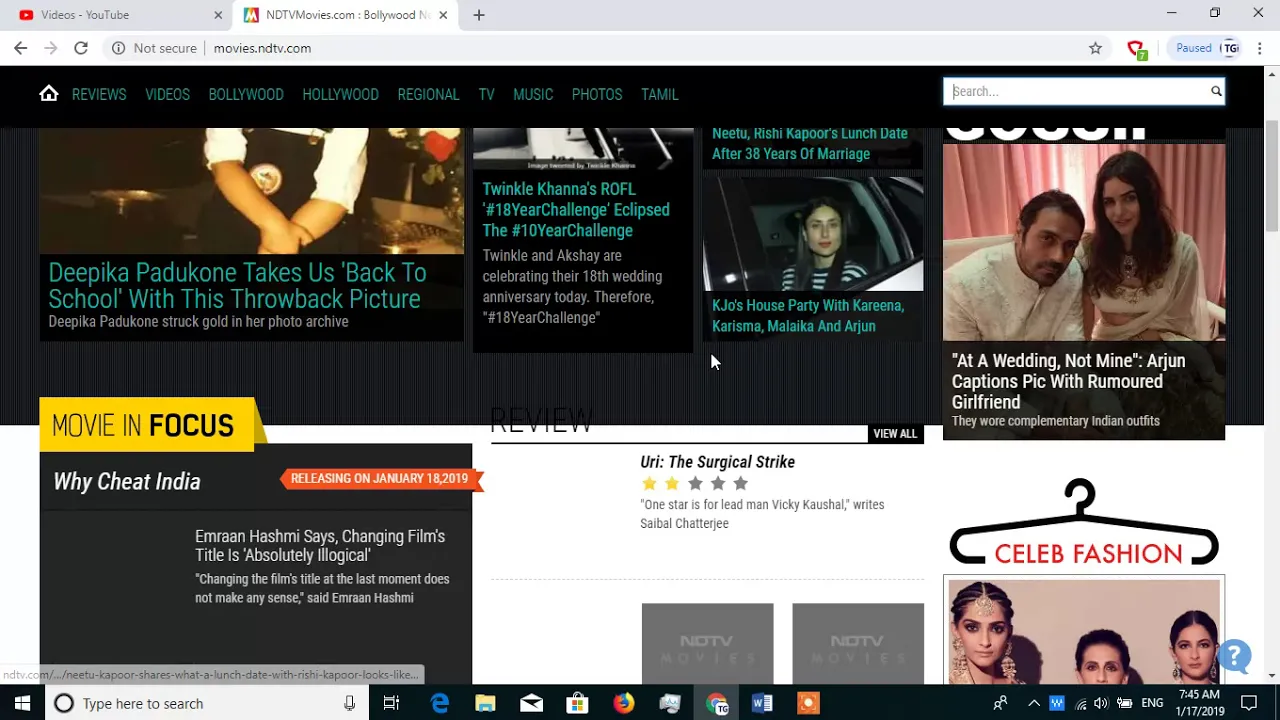Open the Deepika Padukone 'Back To School' headline
This screenshot has width=1280, height=720.
[237, 286]
